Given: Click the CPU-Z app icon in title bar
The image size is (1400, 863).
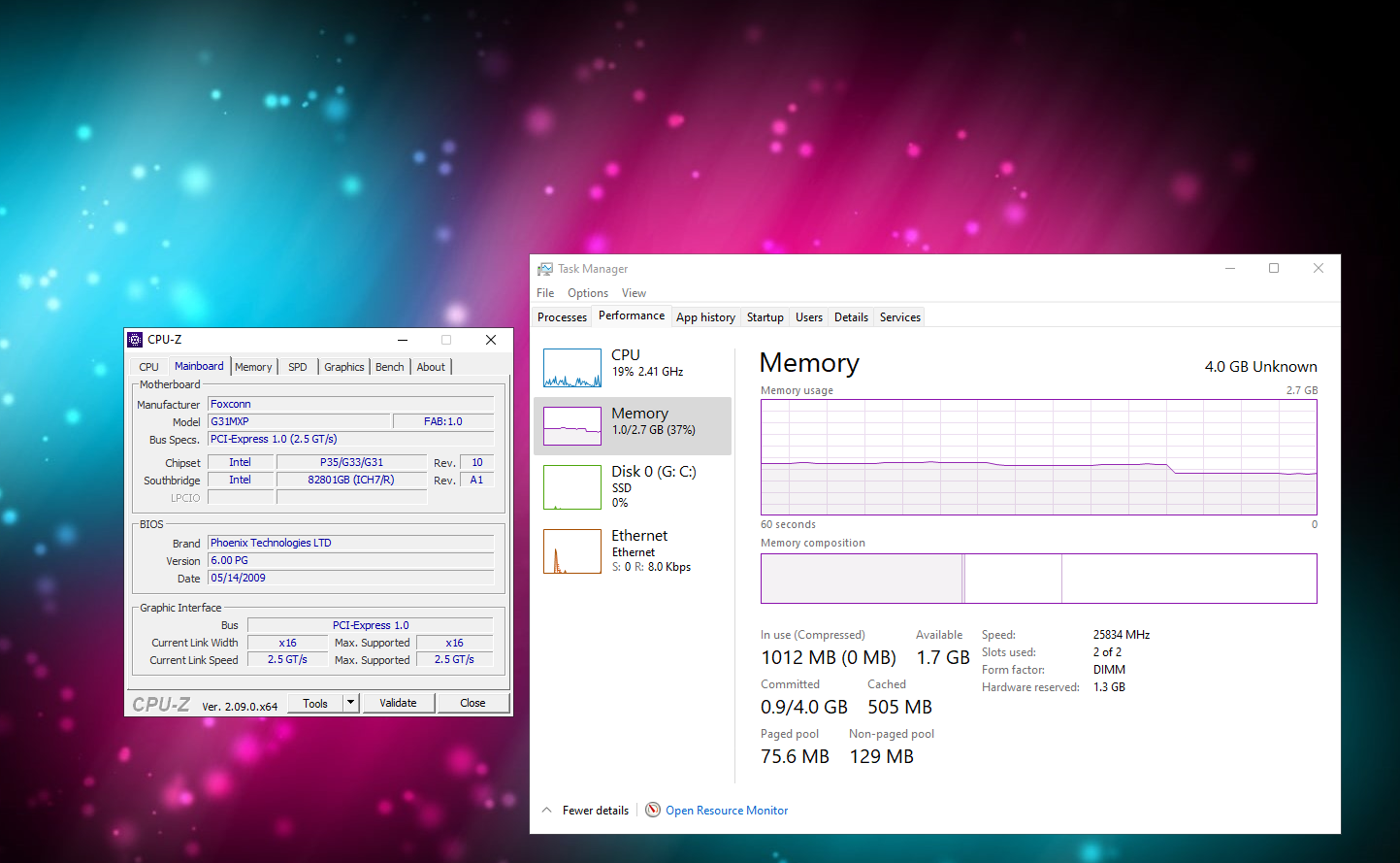Looking at the screenshot, I should pyautogui.click(x=135, y=340).
